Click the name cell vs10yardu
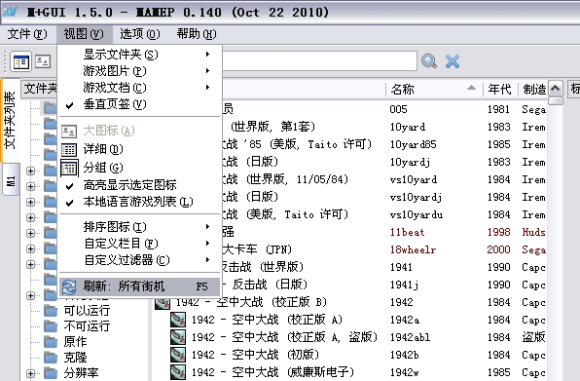Screen dimensions: 580x381 (x=416, y=215)
